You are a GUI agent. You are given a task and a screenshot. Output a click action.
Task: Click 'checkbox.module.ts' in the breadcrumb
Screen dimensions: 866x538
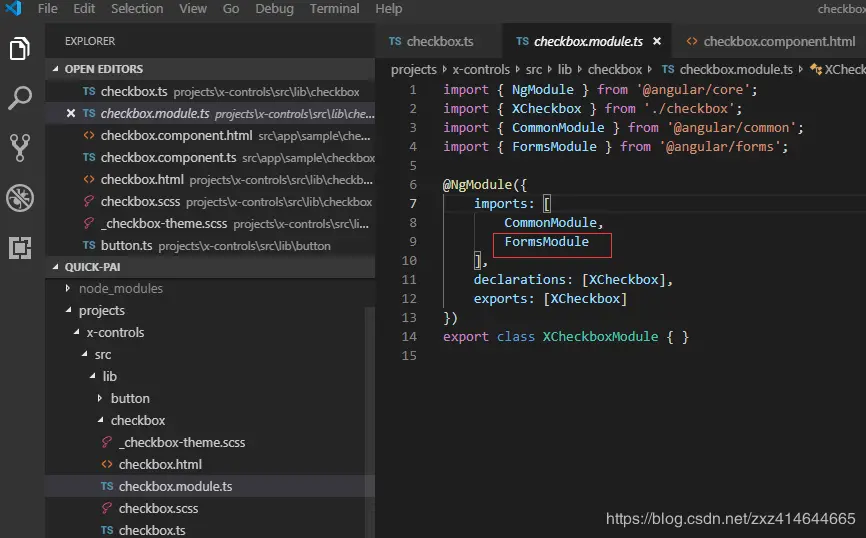(x=736, y=70)
